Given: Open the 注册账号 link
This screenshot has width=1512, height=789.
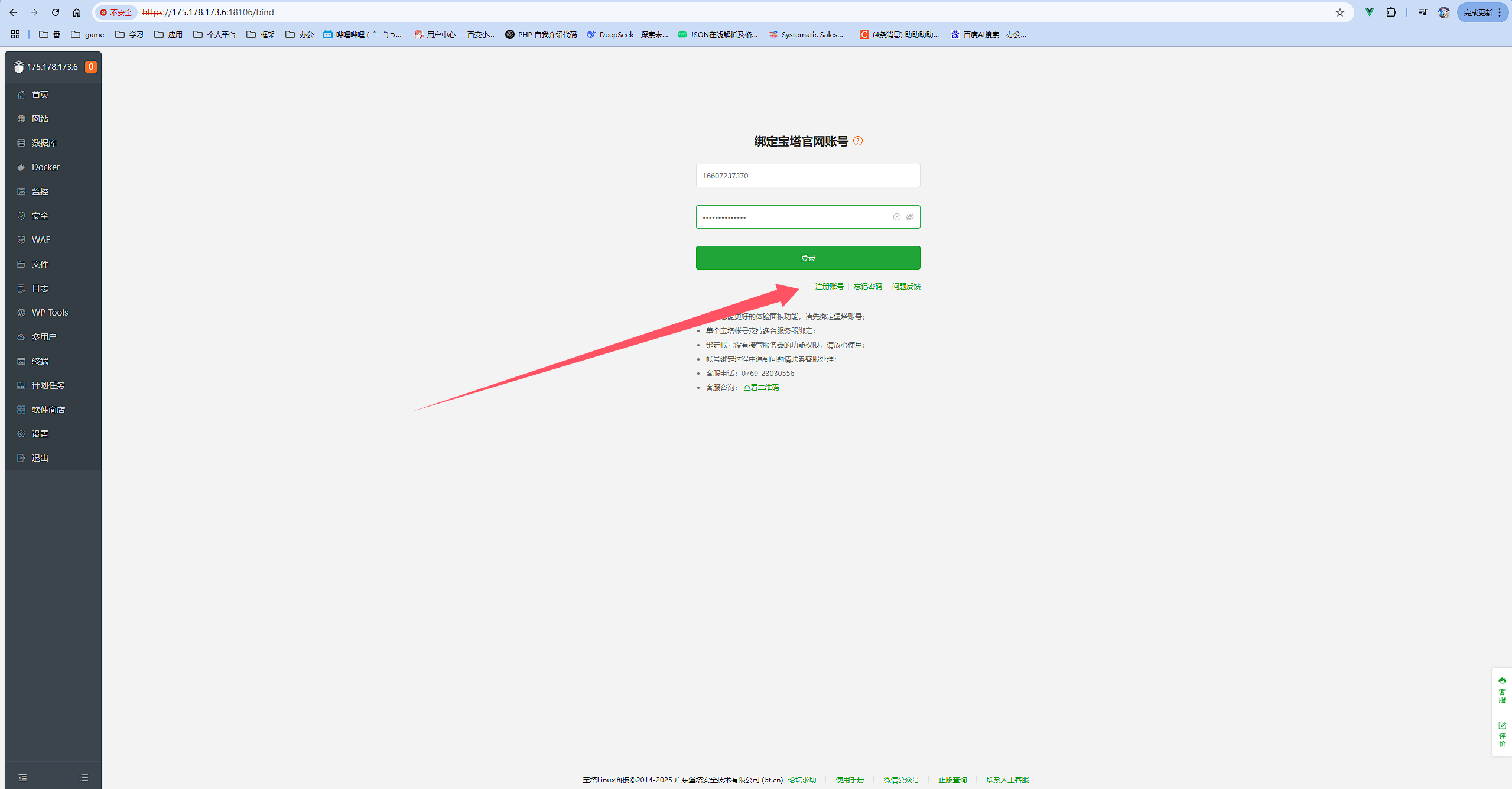Looking at the screenshot, I should [829, 287].
